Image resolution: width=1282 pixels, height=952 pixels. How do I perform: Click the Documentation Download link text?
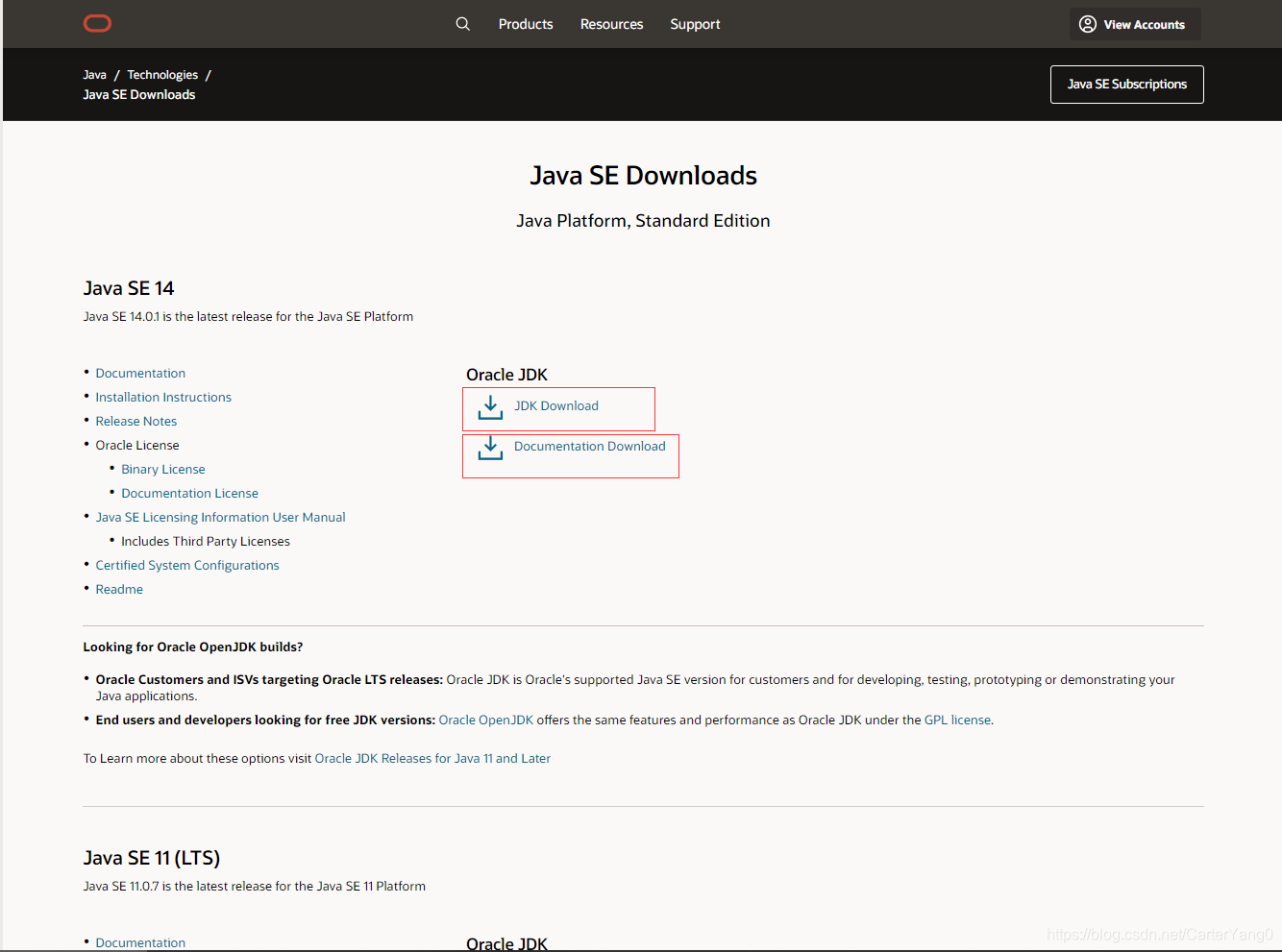tap(590, 446)
